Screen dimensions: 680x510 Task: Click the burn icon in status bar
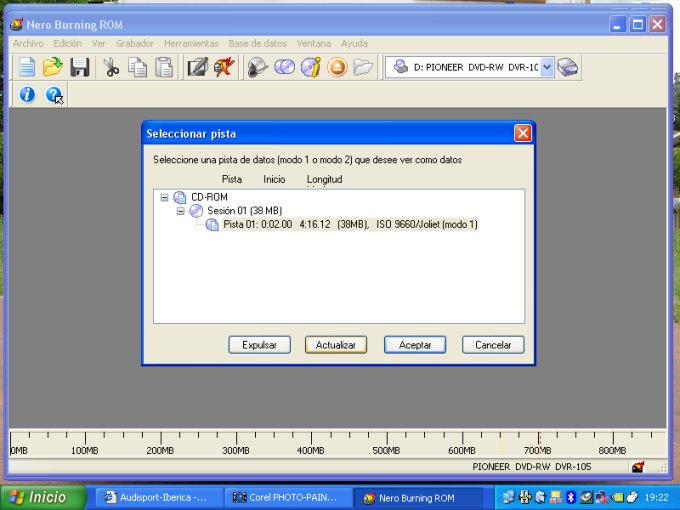tap(638, 467)
